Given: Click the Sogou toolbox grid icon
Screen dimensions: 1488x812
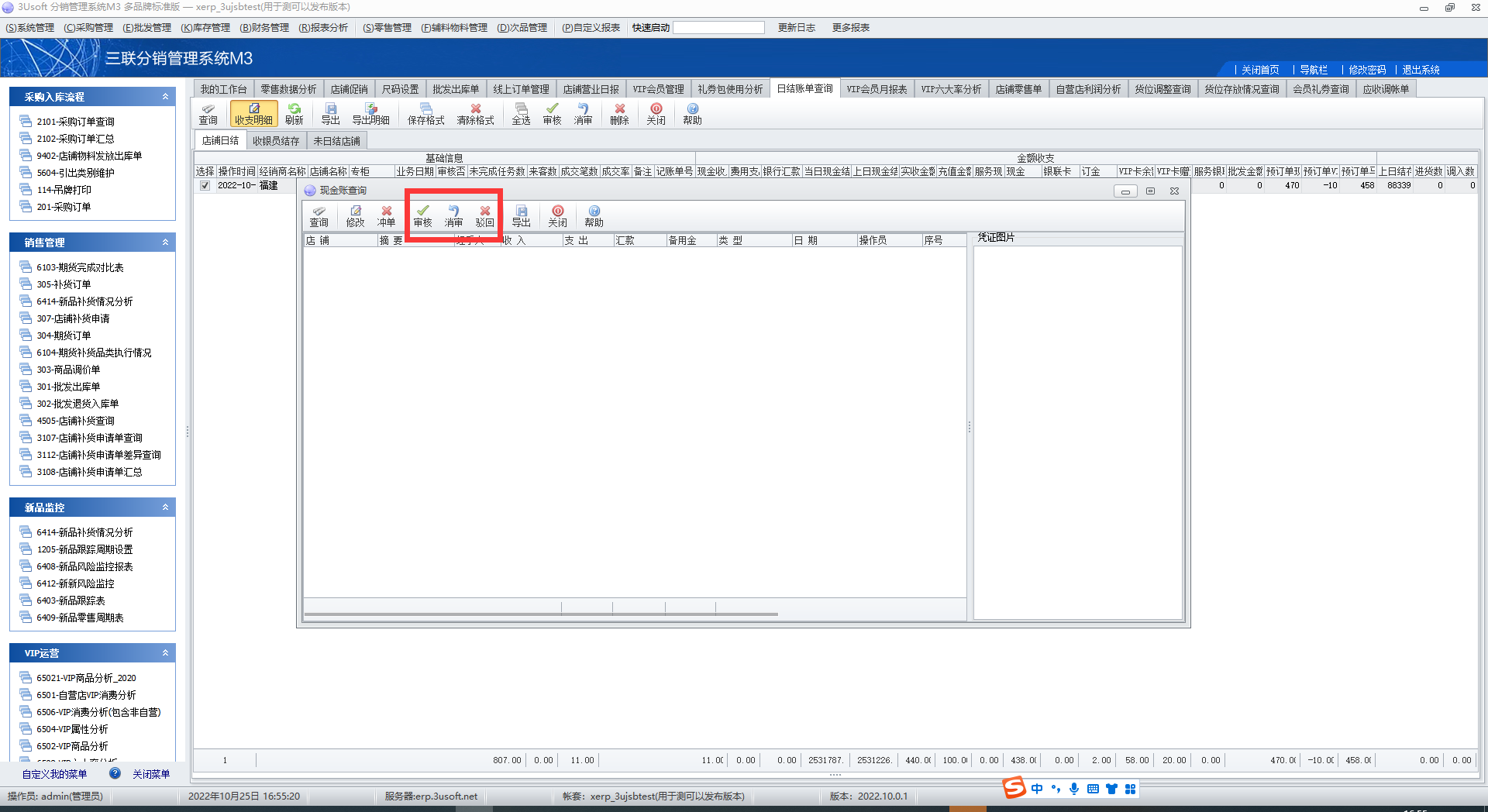Looking at the screenshot, I should pos(1130,789).
